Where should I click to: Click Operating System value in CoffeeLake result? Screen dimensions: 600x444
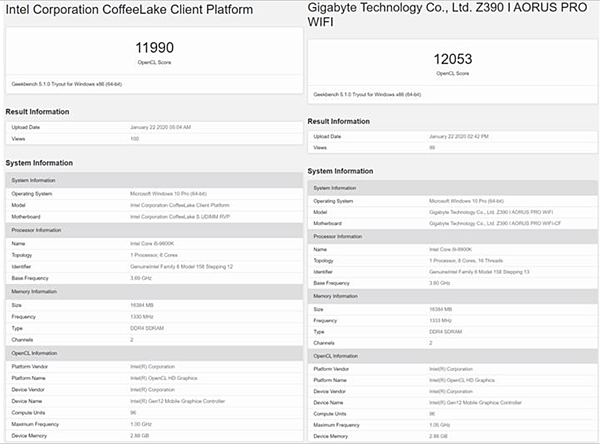(x=168, y=194)
